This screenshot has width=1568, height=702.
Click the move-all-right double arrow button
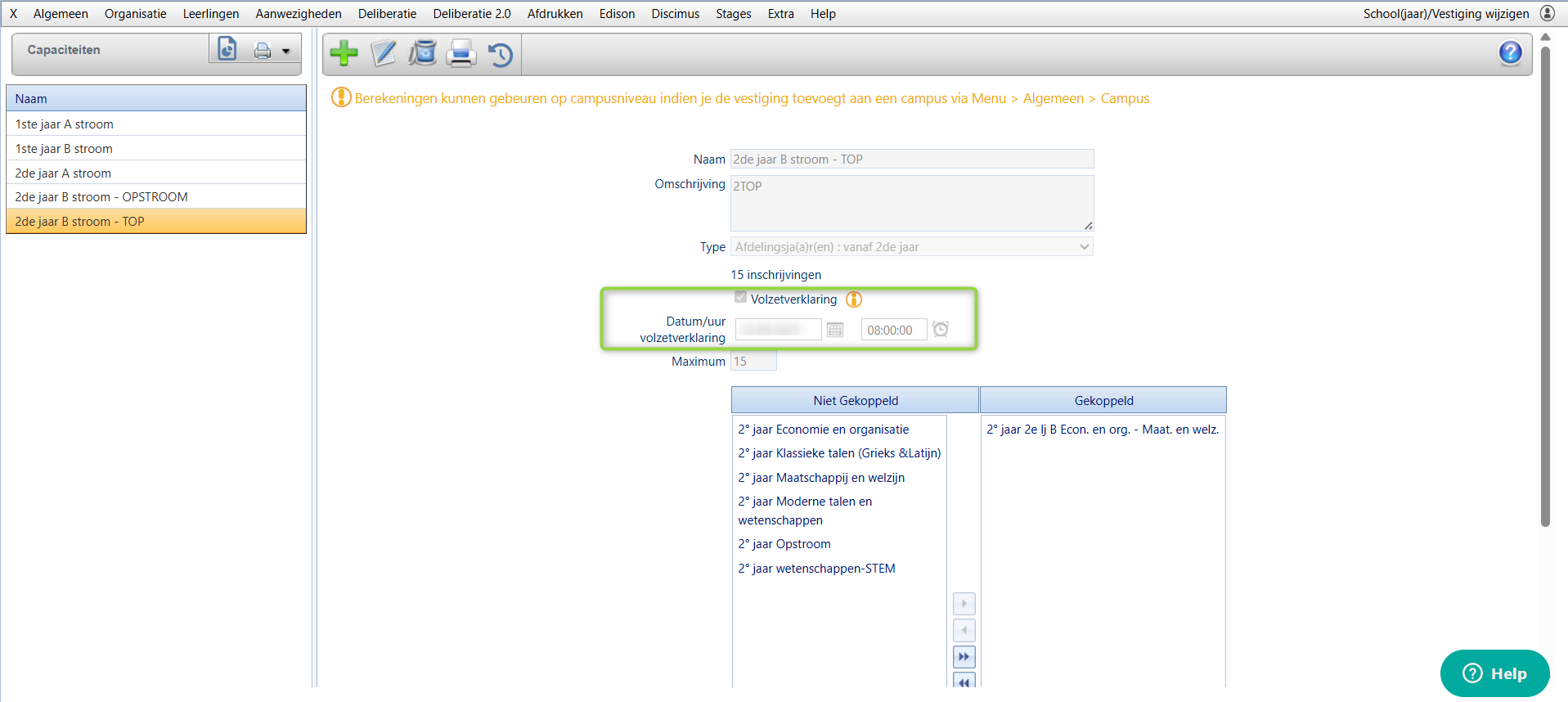tap(964, 657)
